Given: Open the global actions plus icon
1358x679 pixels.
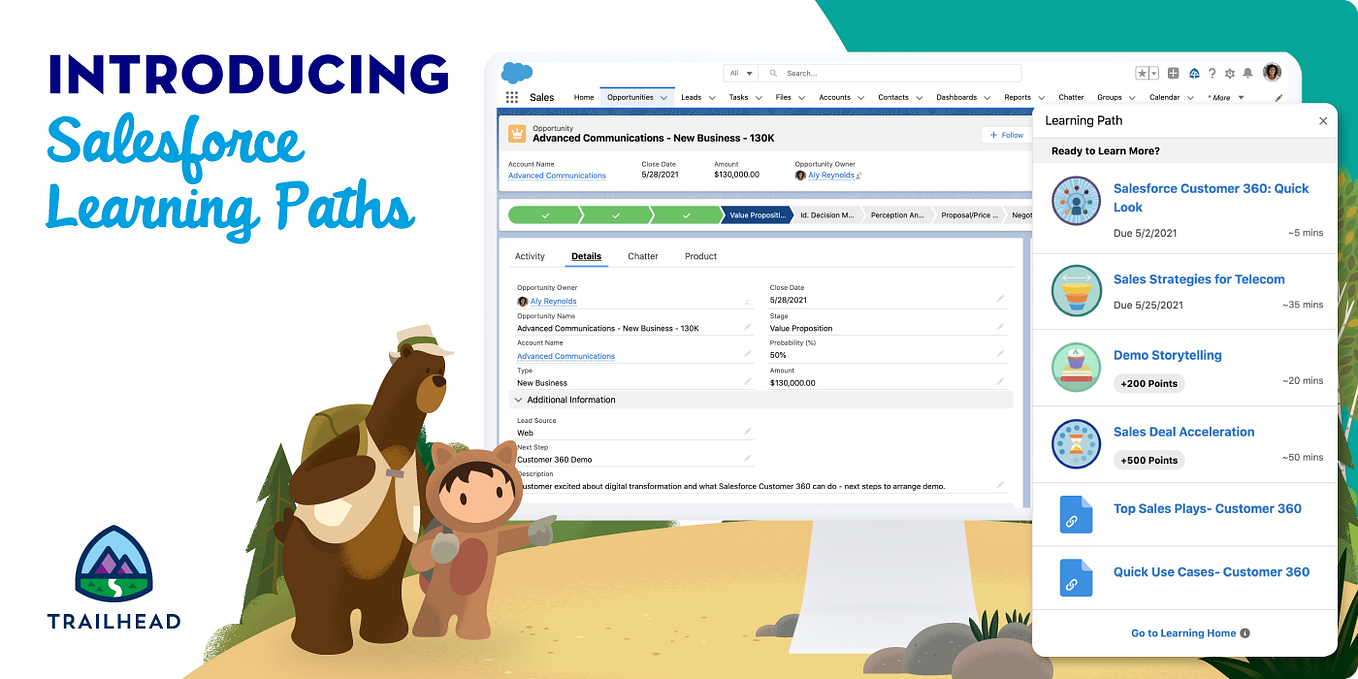Looking at the screenshot, I should point(1173,73).
